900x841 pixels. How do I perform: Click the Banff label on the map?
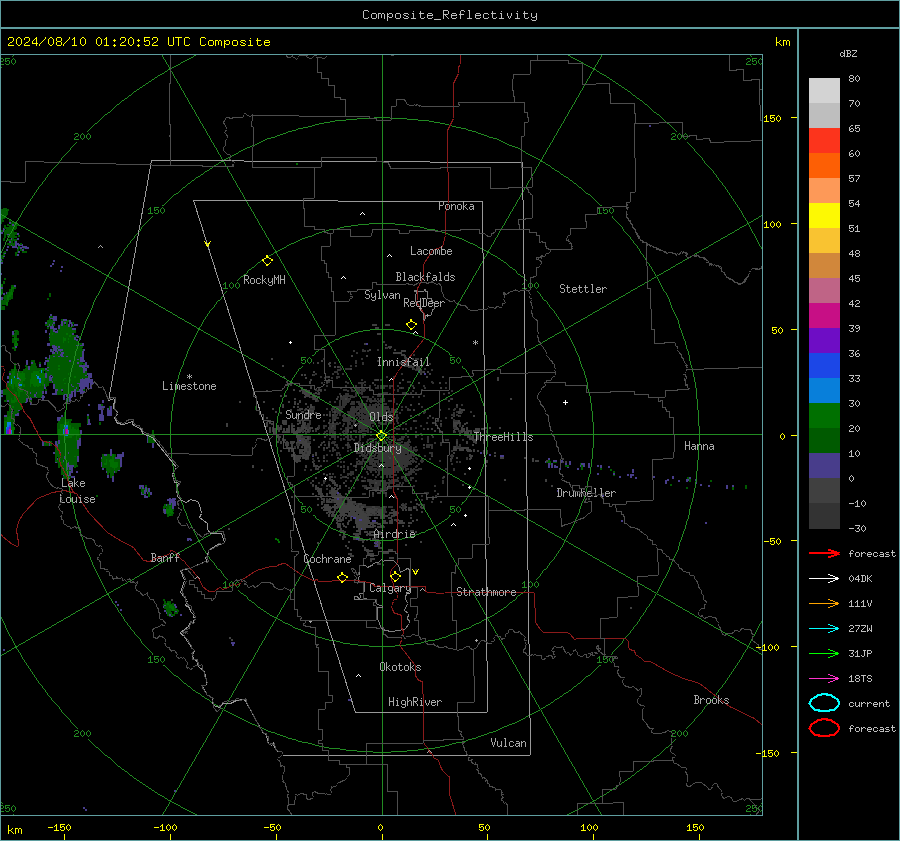click(x=165, y=558)
